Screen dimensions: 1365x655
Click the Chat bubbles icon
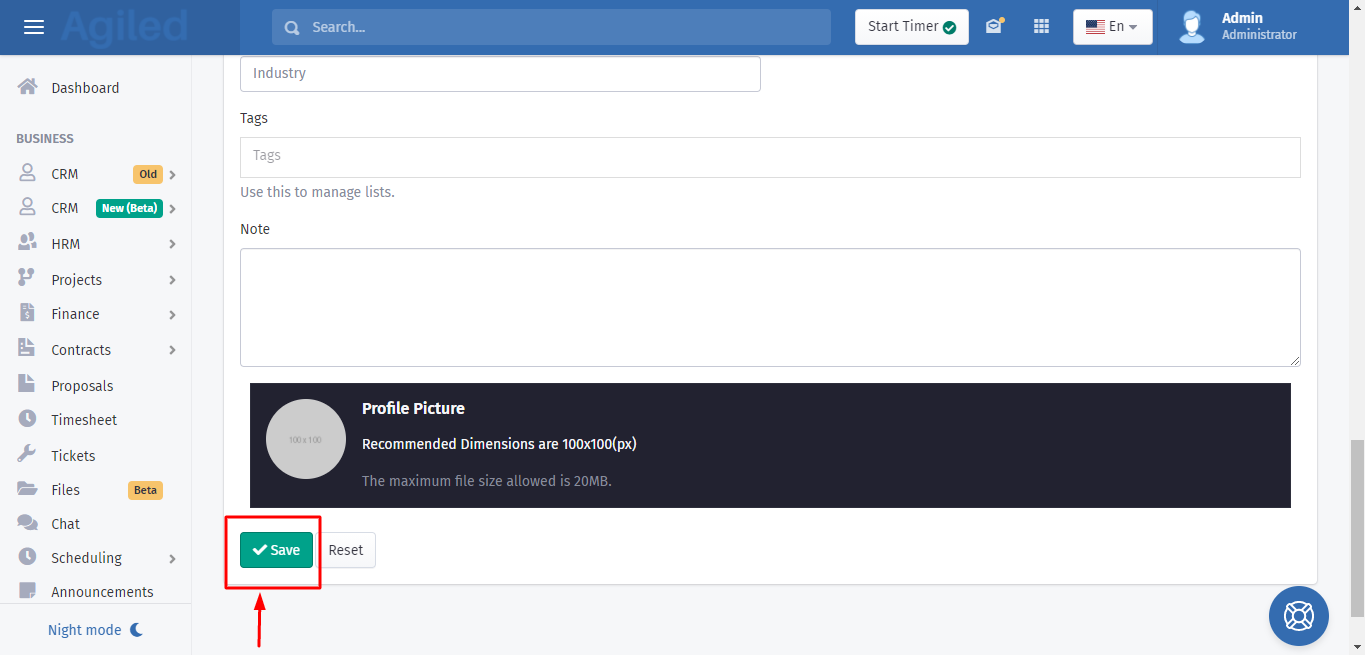pos(28,523)
